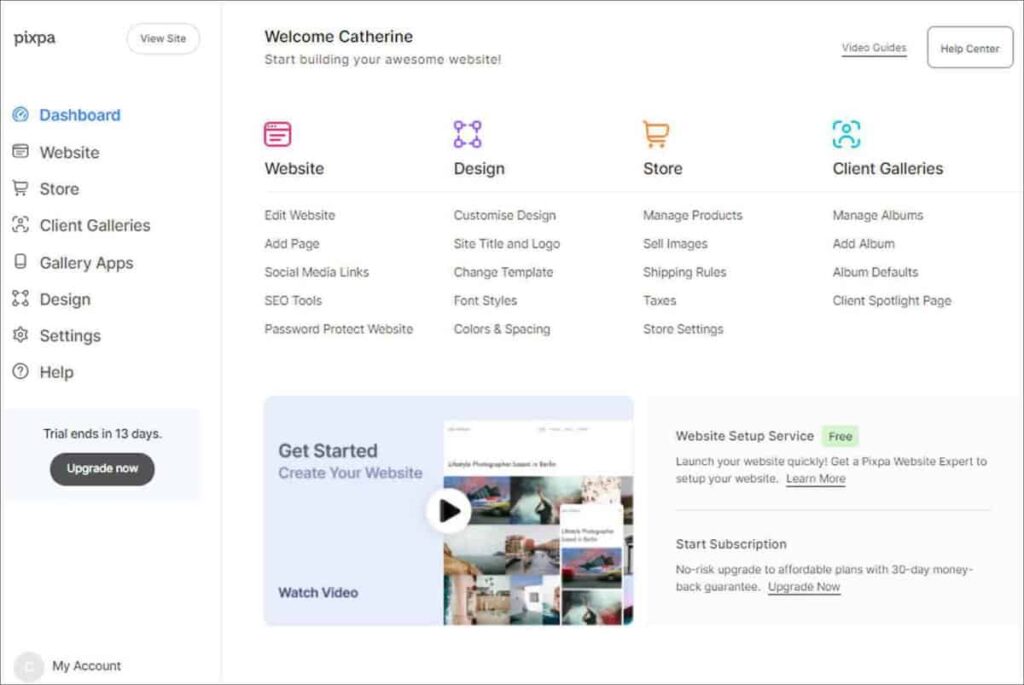Play the Get Started video
The height and width of the screenshot is (685, 1024).
click(448, 510)
